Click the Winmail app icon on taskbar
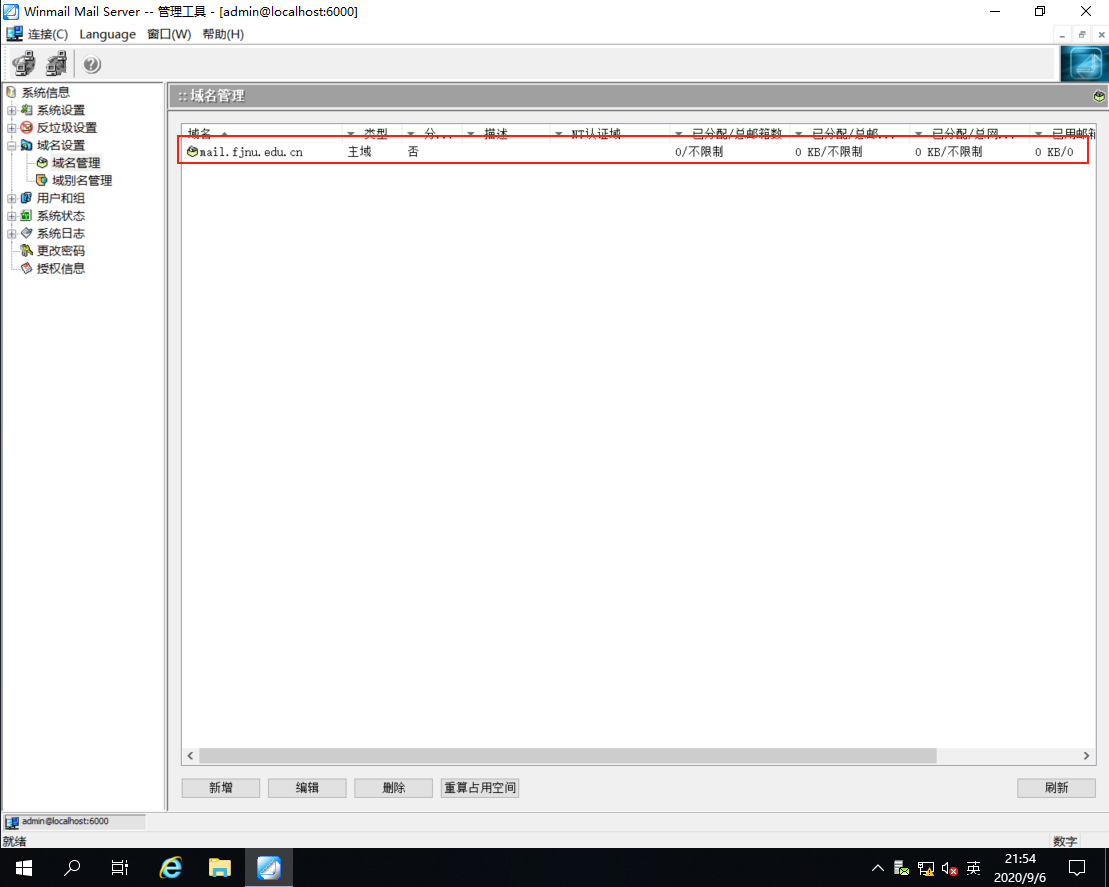 click(269, 867)
